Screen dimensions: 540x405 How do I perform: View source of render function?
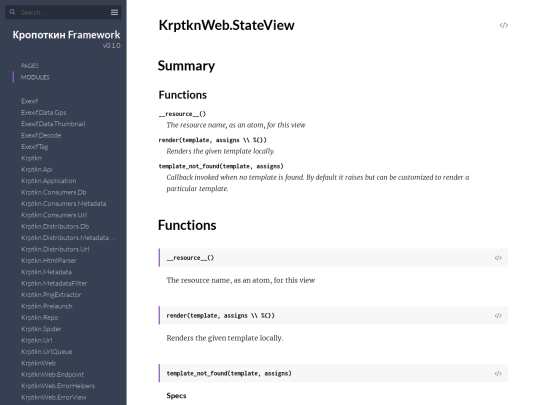coord(498,316)
